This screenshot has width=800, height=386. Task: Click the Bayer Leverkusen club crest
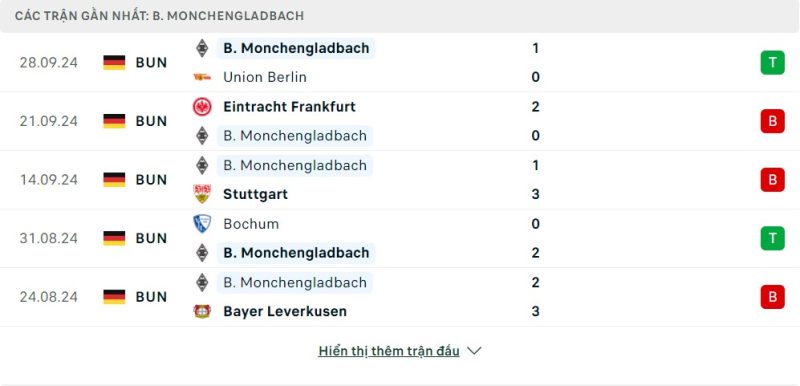[202, 311]
